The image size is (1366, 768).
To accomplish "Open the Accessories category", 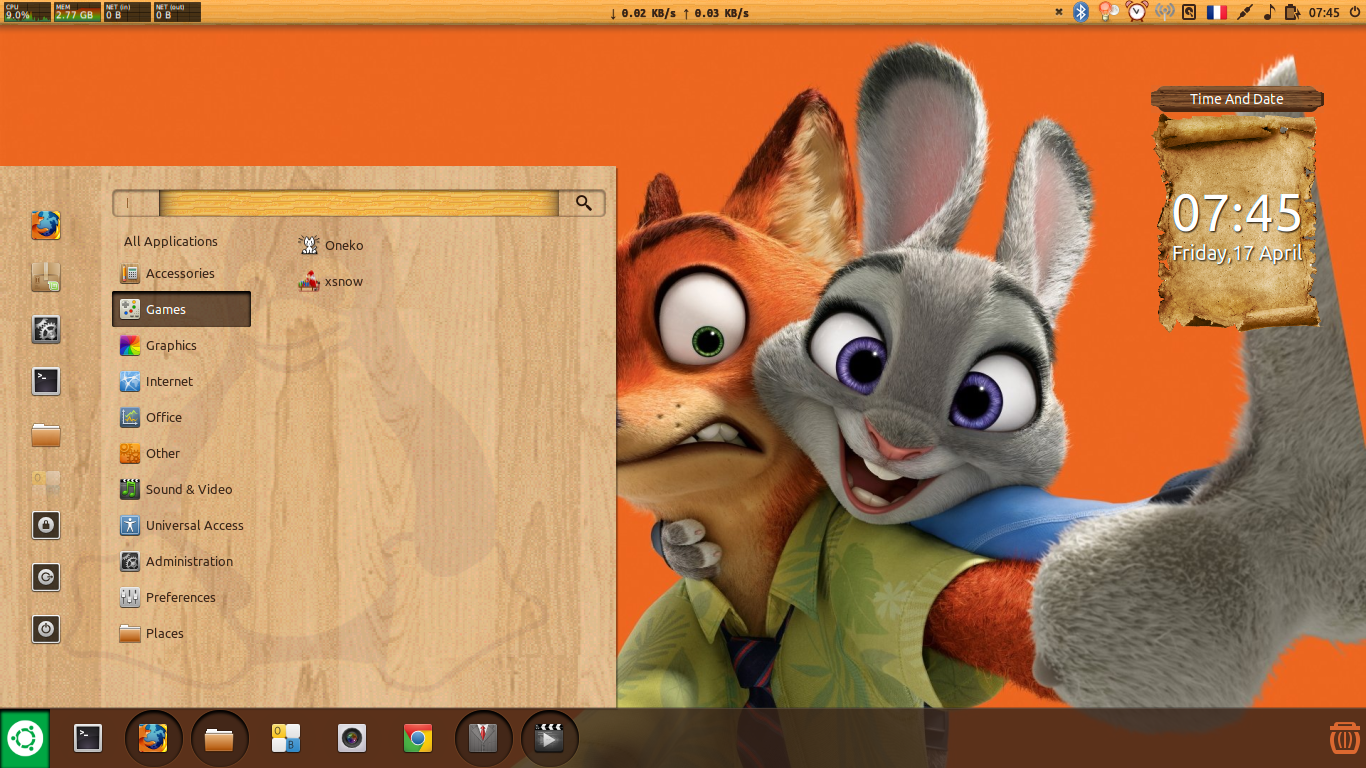I will click(181, 273).
